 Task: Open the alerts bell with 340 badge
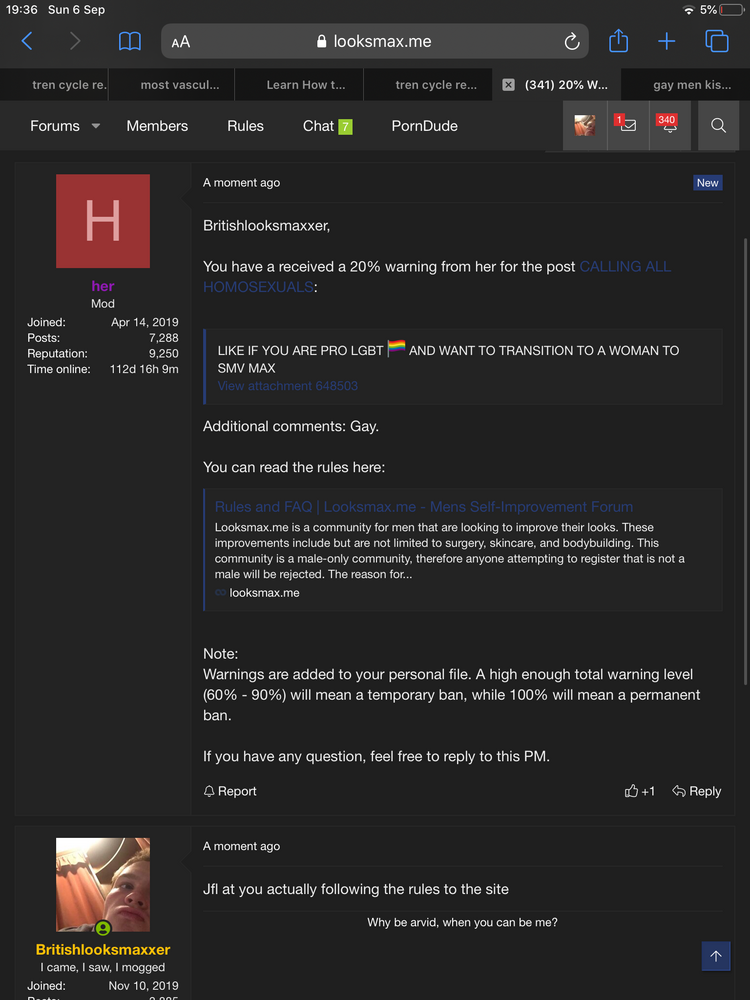coord(668,126)
